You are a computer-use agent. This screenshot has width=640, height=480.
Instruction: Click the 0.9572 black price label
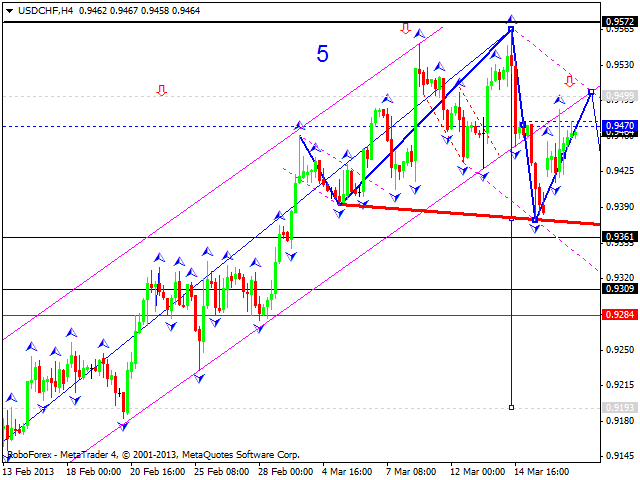(618, 21)
